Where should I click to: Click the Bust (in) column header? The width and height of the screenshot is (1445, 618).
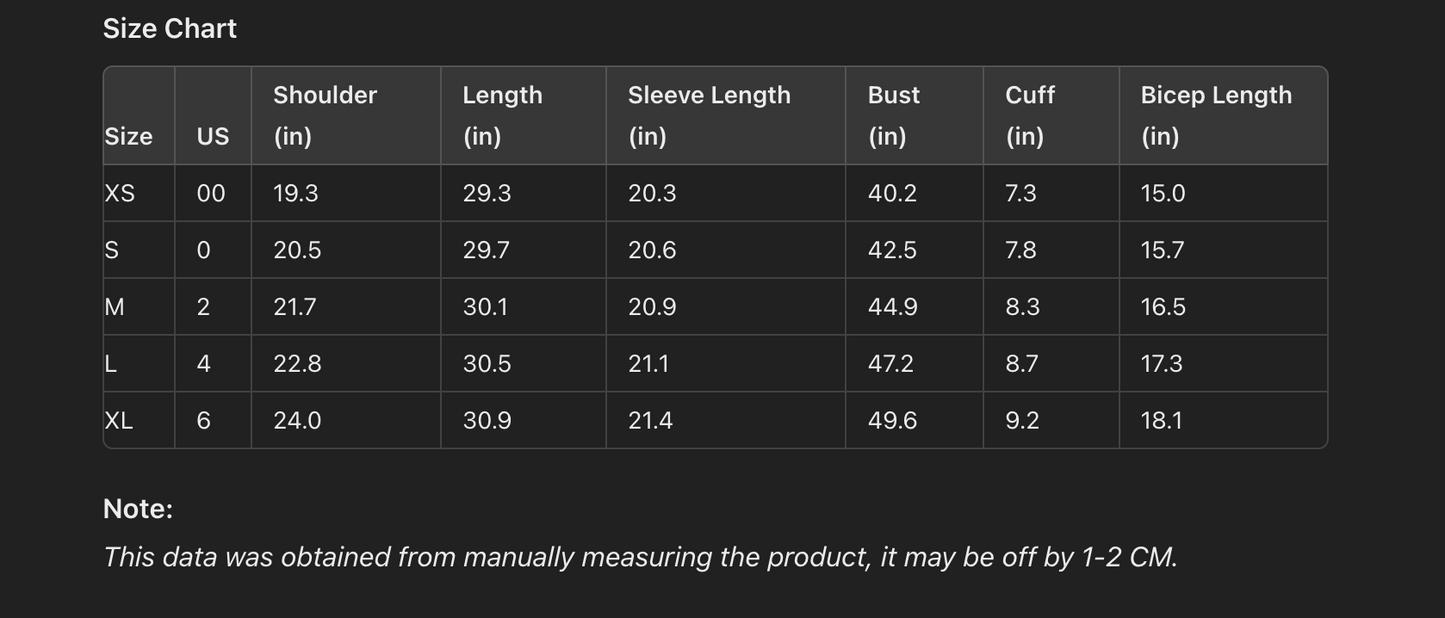click(893, 115)
